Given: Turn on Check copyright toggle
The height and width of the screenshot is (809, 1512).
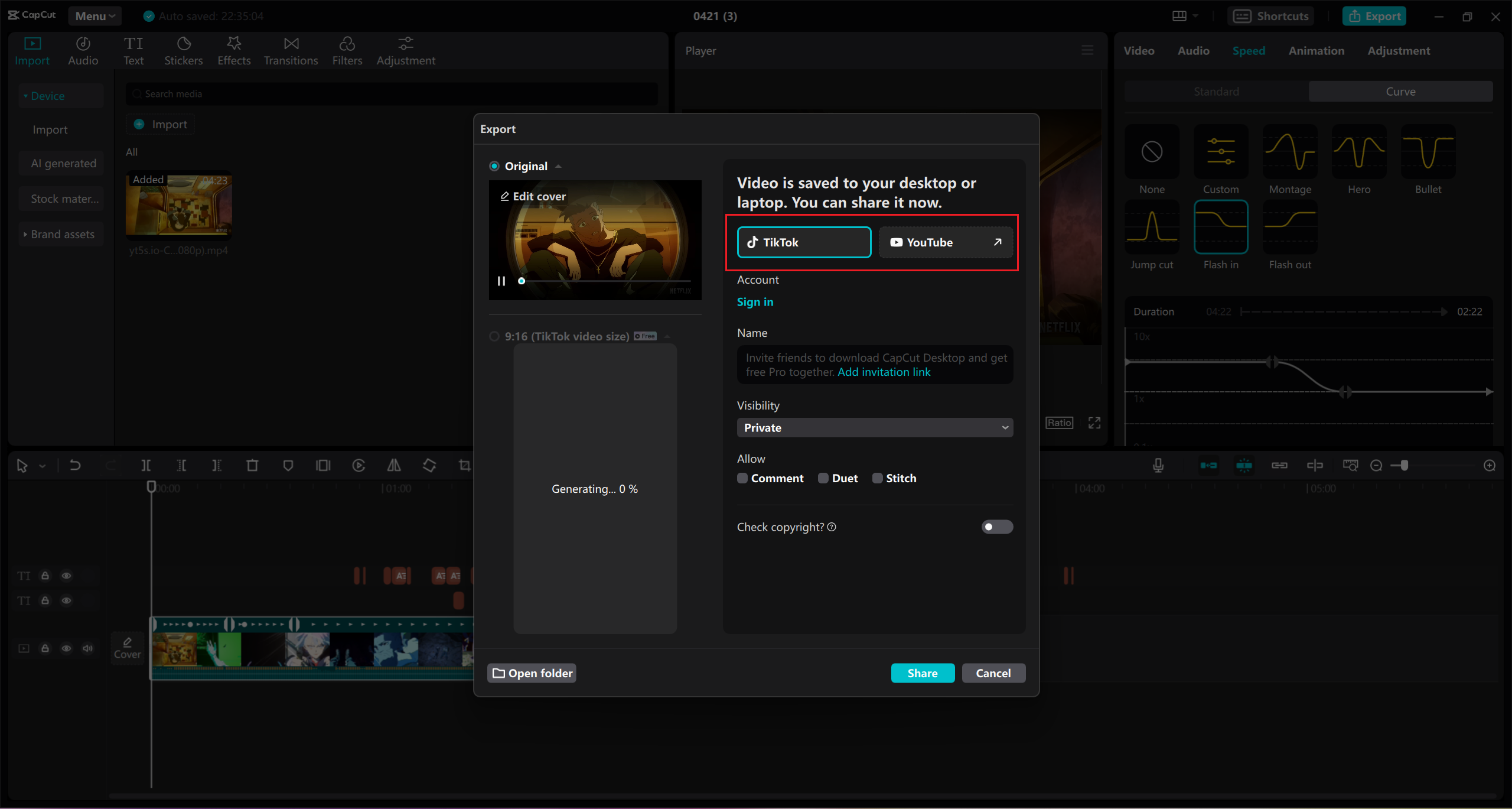Looking at the screenshot, I should pyautogui.click(x=997, y=527).
